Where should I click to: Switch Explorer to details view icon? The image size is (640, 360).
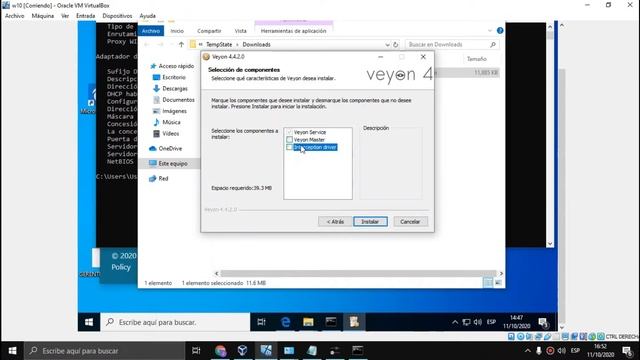488,282
